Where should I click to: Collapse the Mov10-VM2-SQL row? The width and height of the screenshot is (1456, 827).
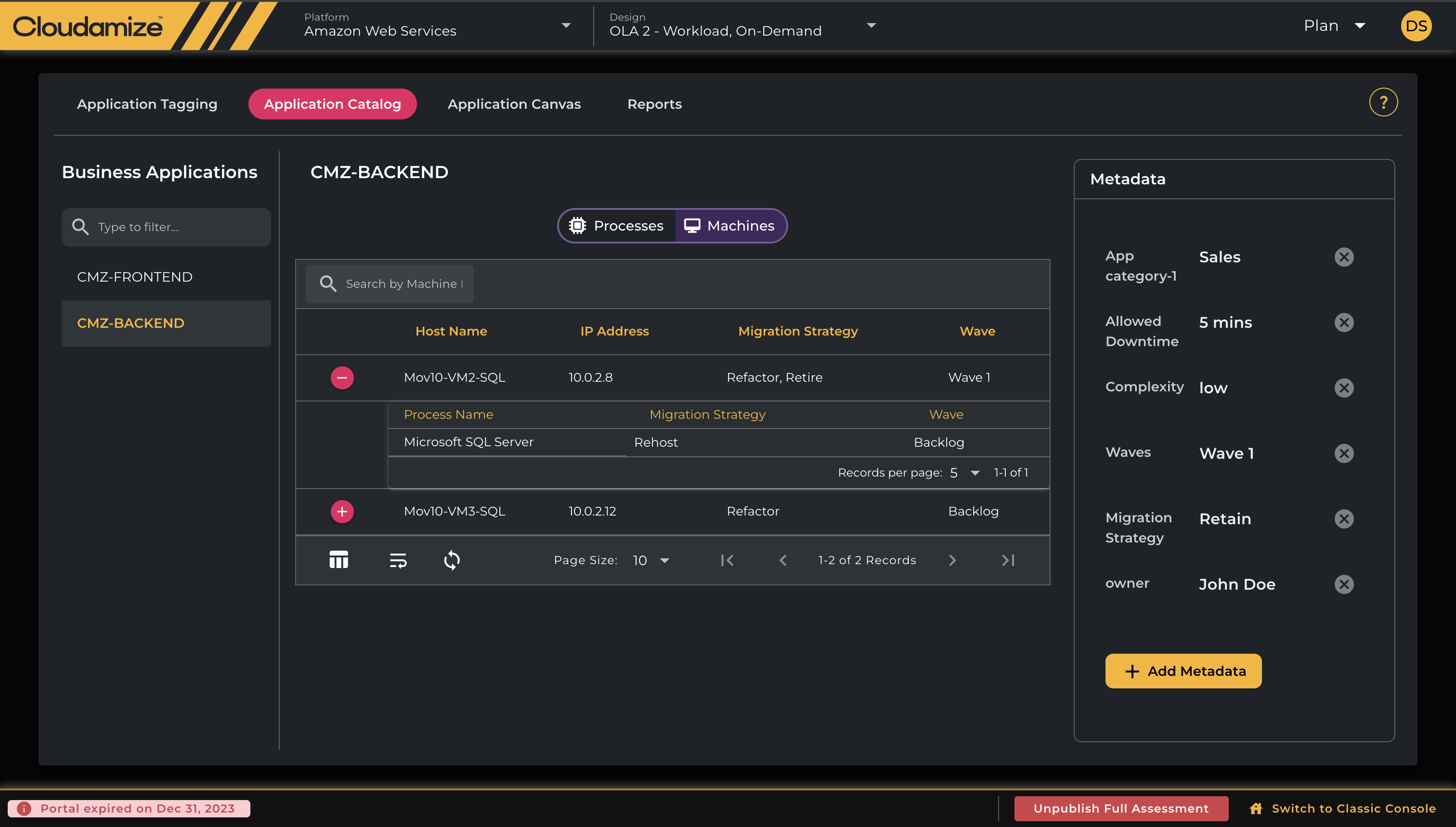coord(342,378)
